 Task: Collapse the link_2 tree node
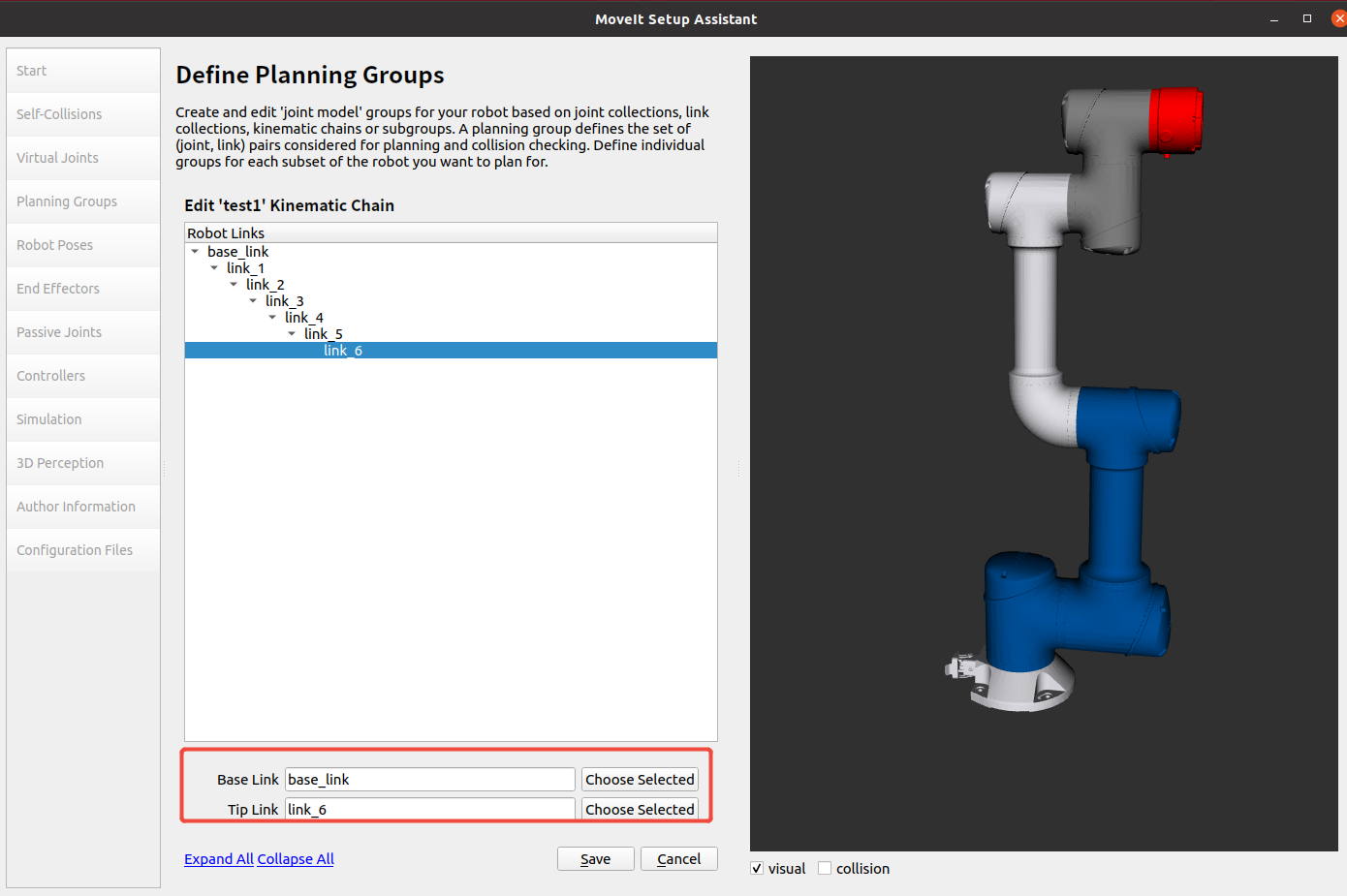coord(234,285)
